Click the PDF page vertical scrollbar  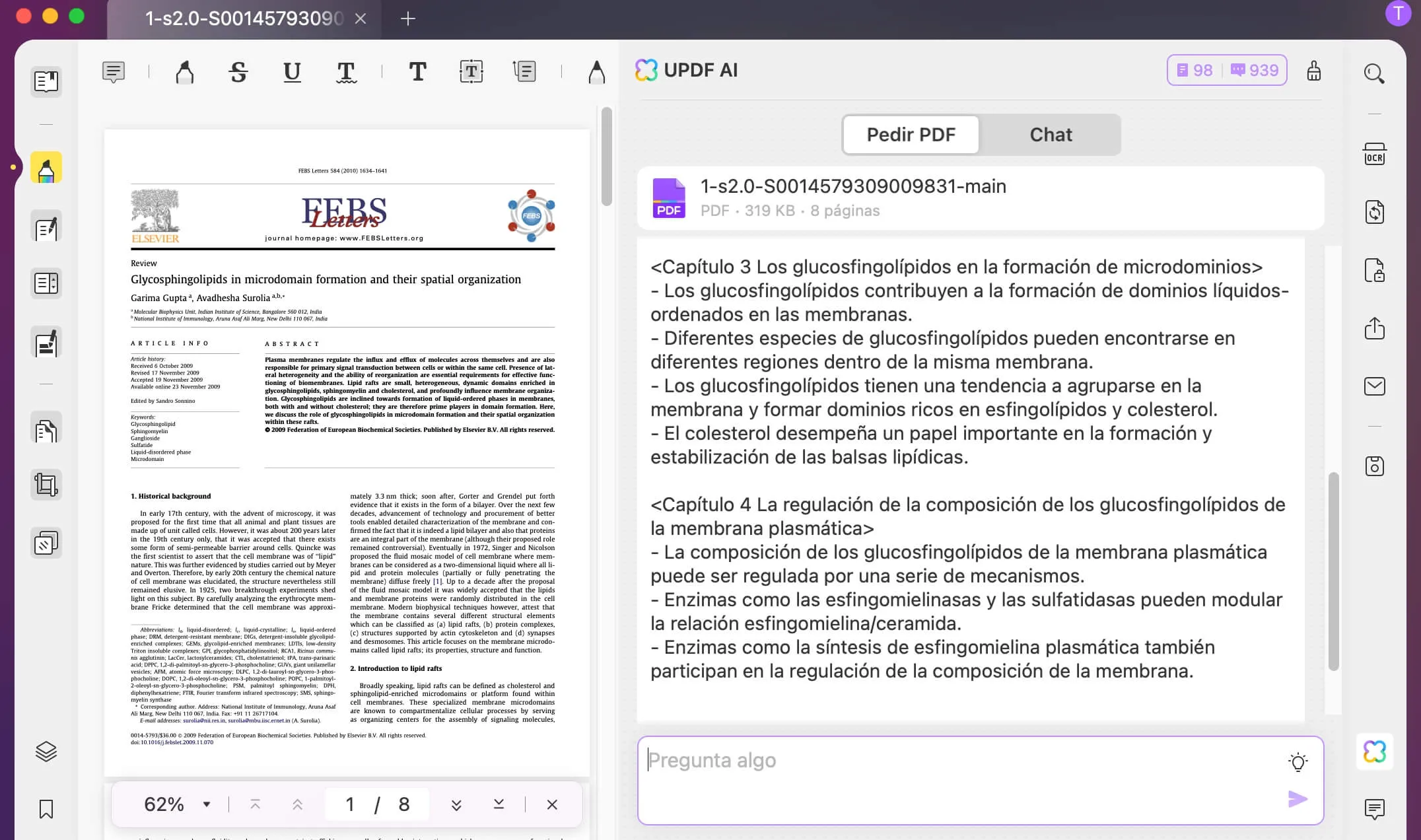click(x=606, y=157)
